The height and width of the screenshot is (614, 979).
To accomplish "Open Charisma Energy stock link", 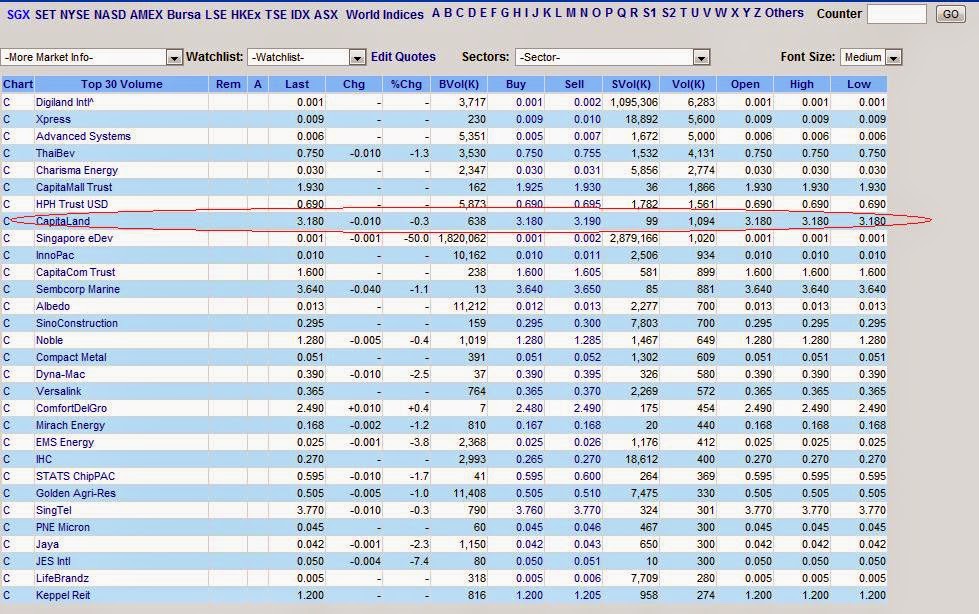I will [x=77, y=170].
